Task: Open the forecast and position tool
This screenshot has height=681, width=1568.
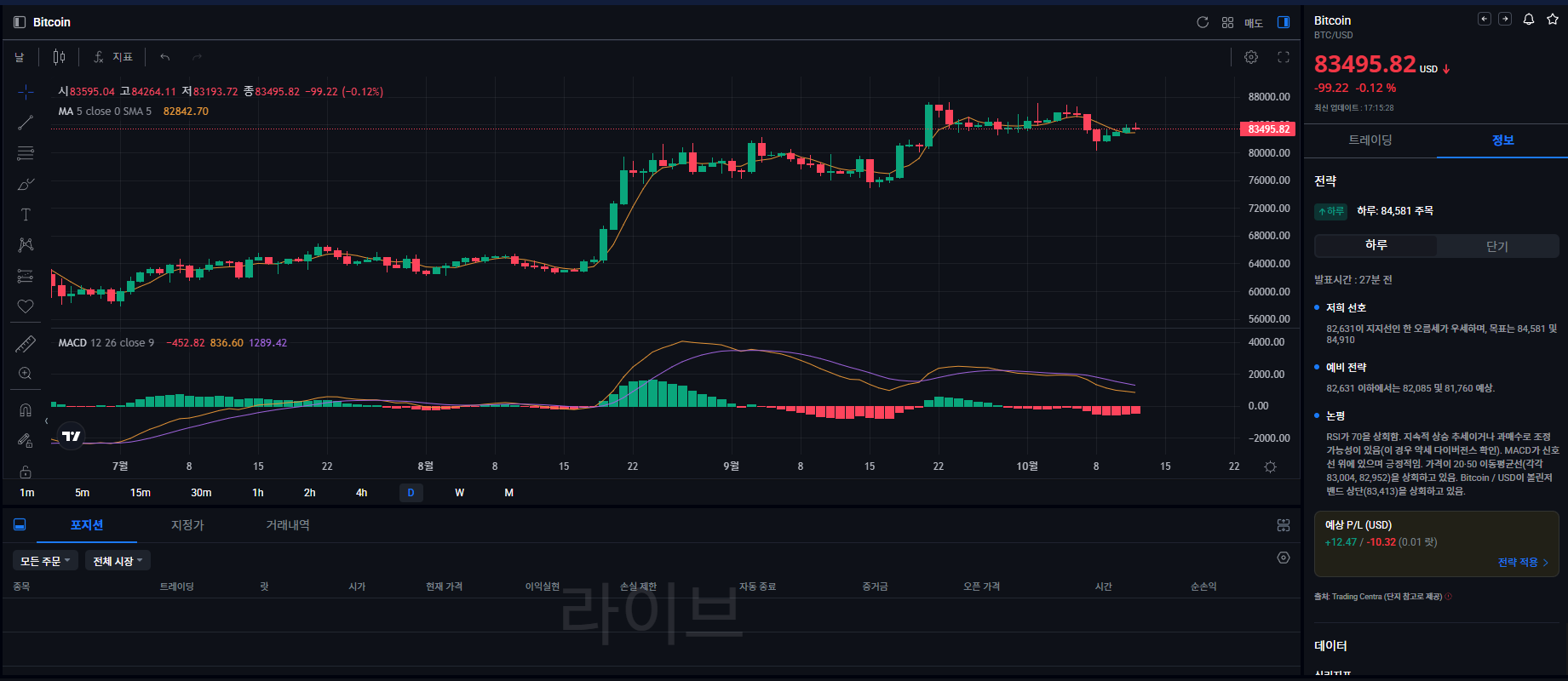Action: (x=26, y=276)
